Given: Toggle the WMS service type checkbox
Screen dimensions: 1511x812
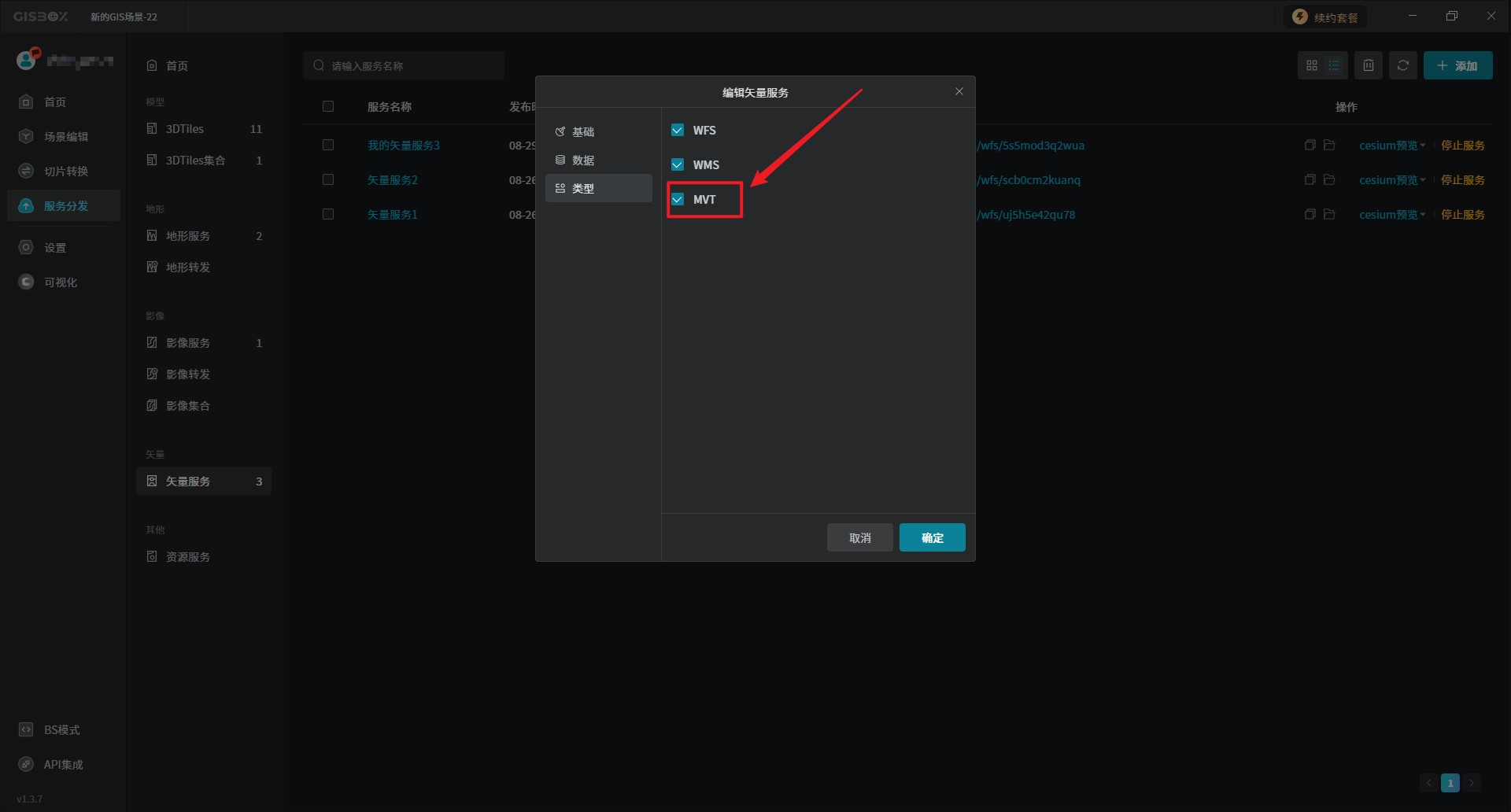Looking at the screenshot, I should (678, 164).
